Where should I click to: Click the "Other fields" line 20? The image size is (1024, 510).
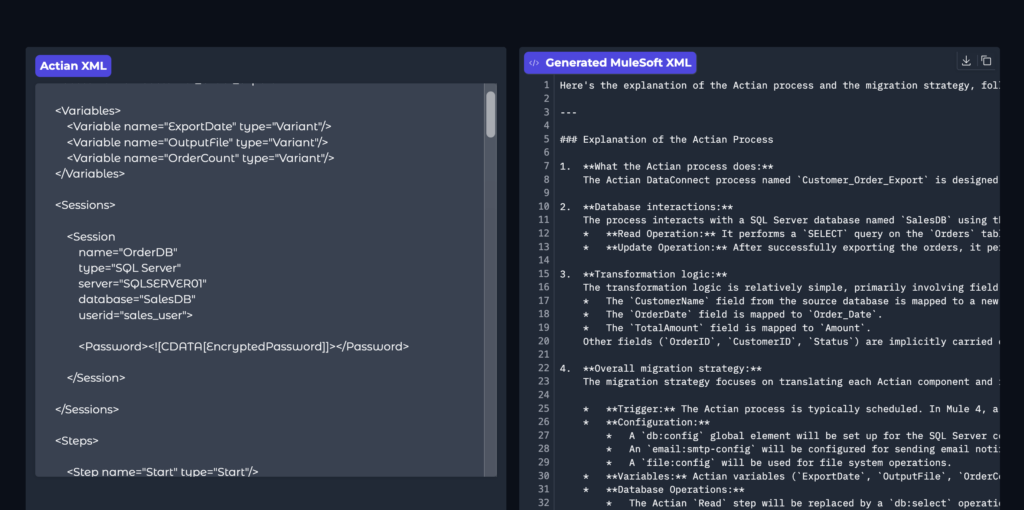tap(791, 342)
